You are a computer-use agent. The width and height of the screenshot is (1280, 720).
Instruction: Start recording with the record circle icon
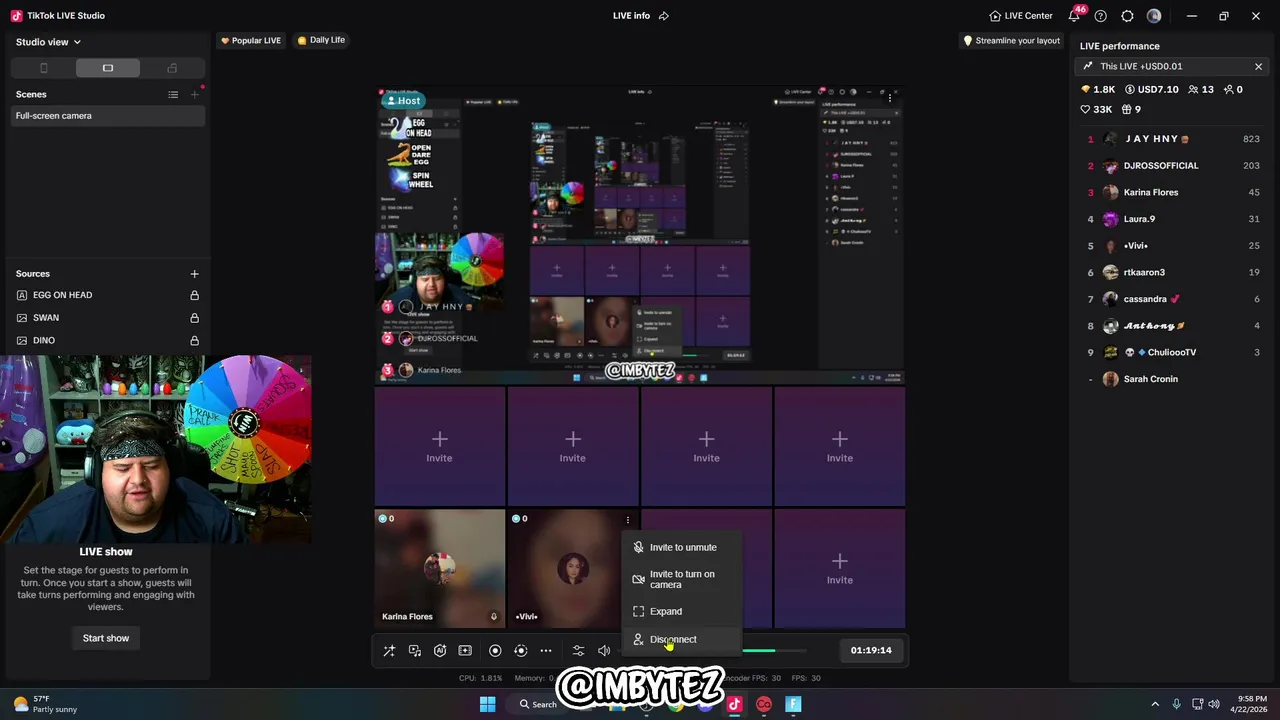click(495, 651)
